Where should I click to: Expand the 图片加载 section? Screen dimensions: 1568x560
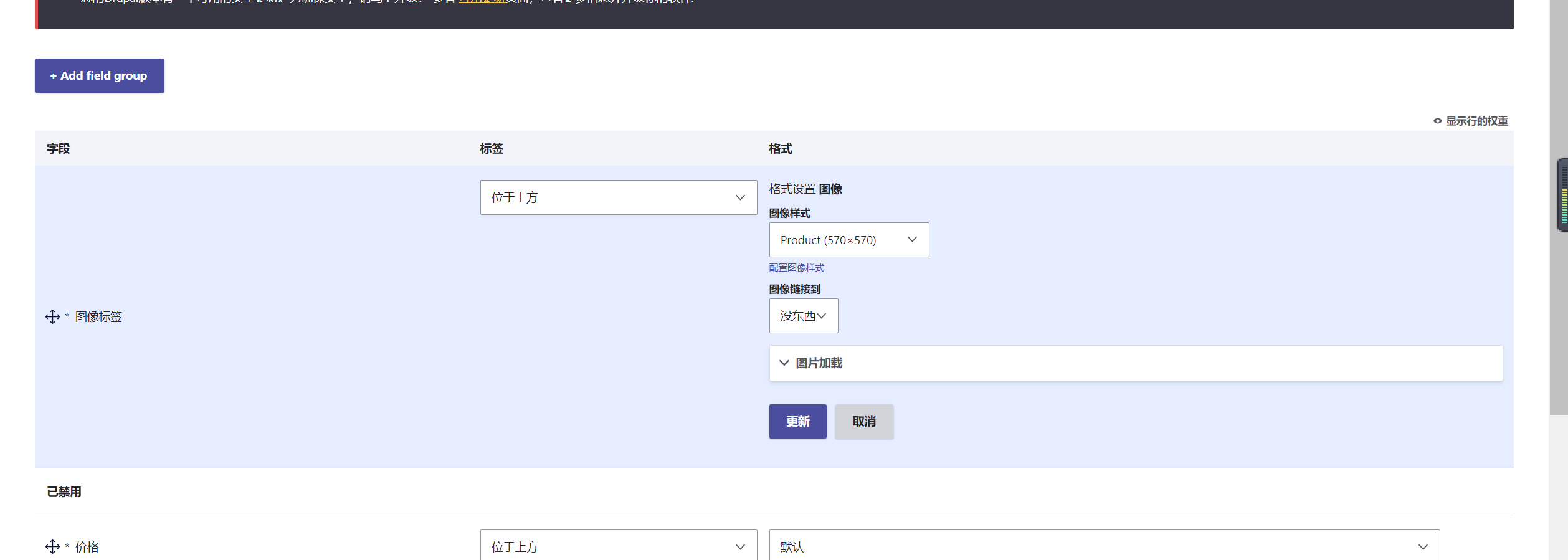(1136, 363)
